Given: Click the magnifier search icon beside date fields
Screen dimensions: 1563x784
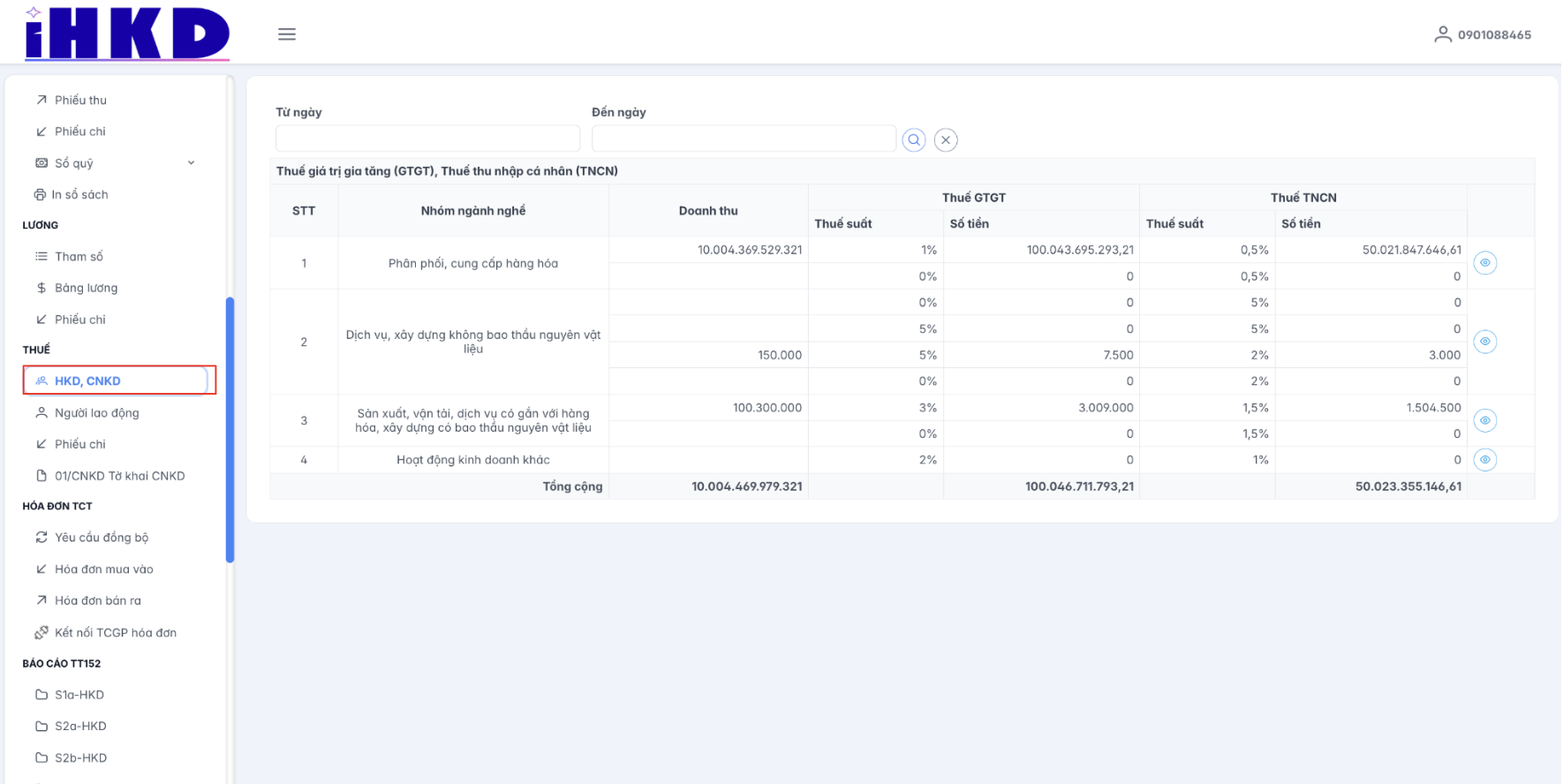Looking at the screenshot, I should pos(914,140).
